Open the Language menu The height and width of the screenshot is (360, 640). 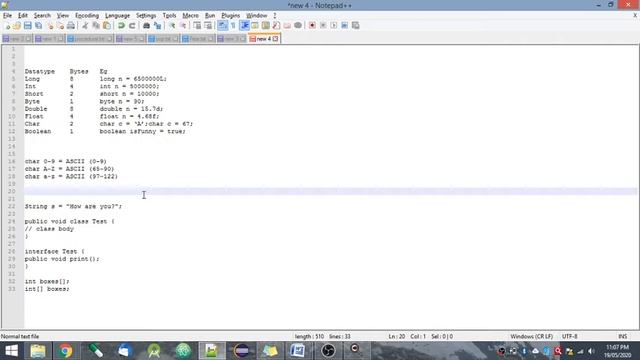click(117, 16)
